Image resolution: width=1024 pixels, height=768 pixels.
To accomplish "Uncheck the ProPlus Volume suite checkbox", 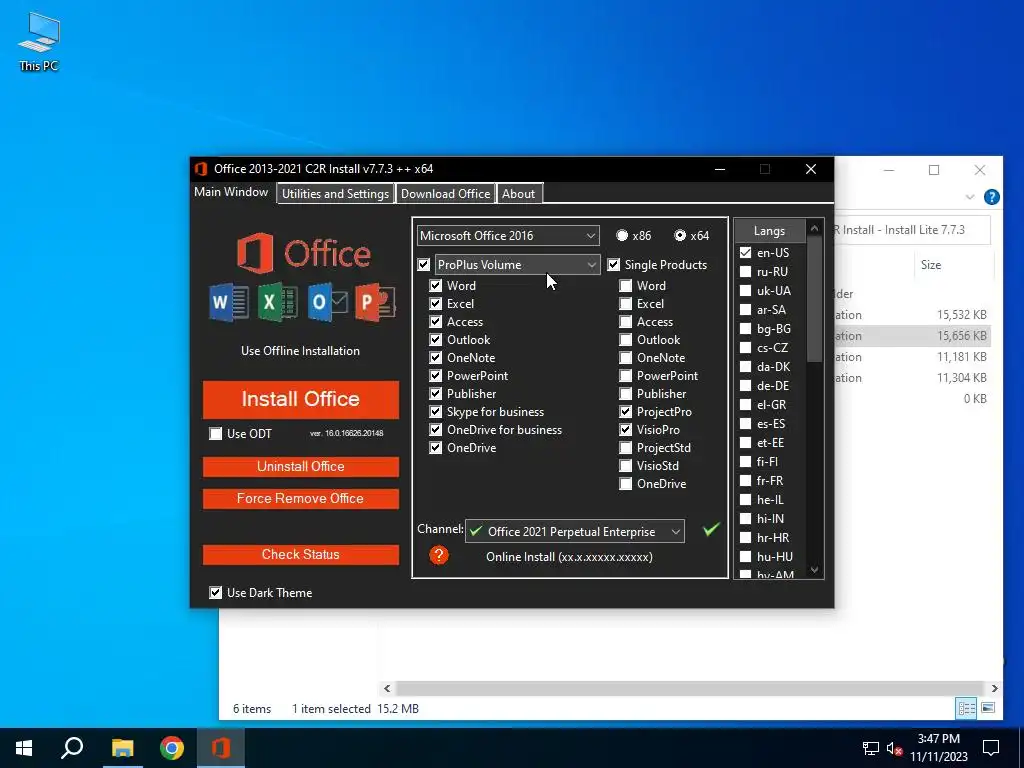I will coord(424,264).
